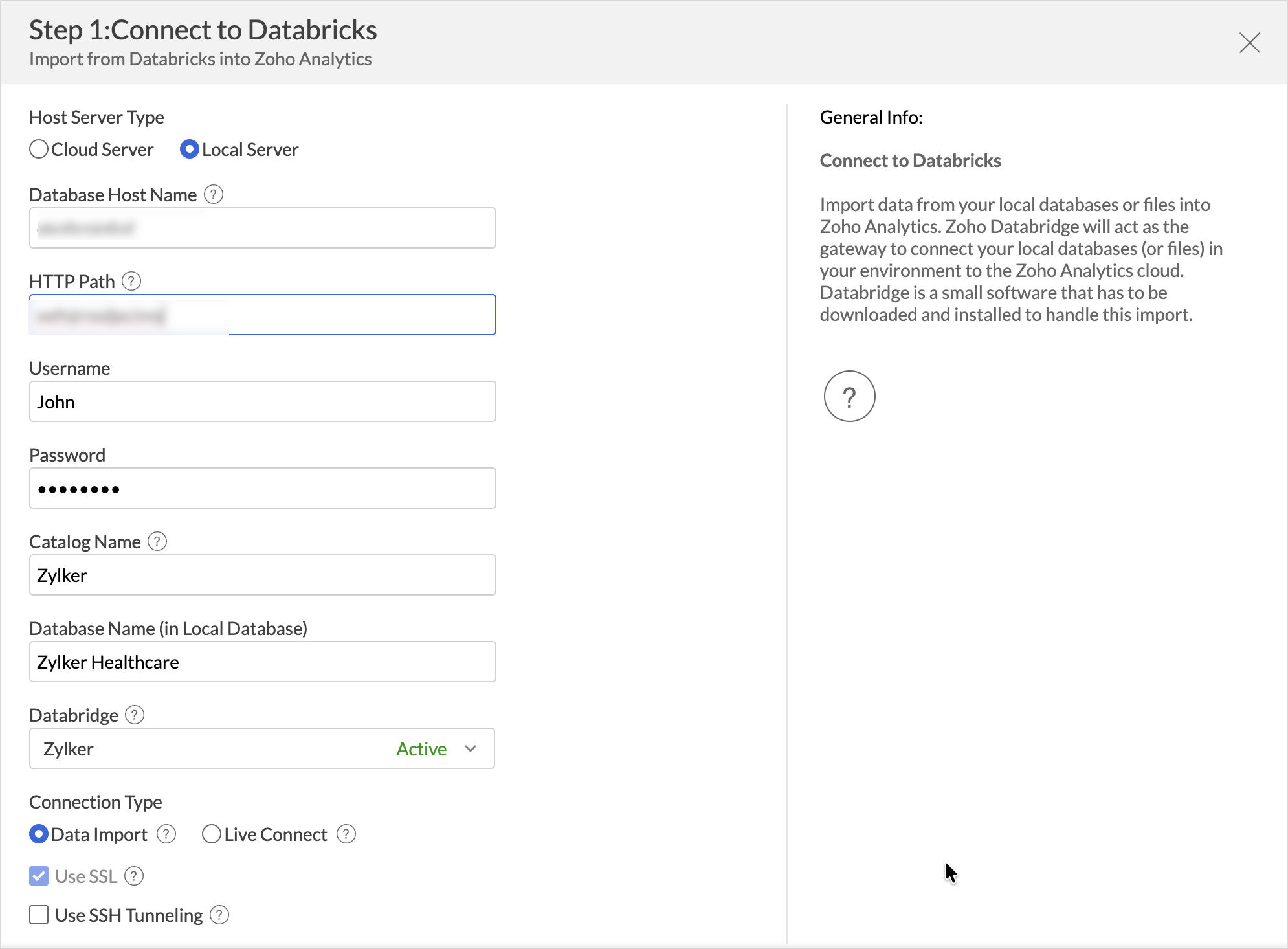Click the Username input field
The width and height of the screenshot is (1288, 949).
pyautogui.click(x=262, y=401)
